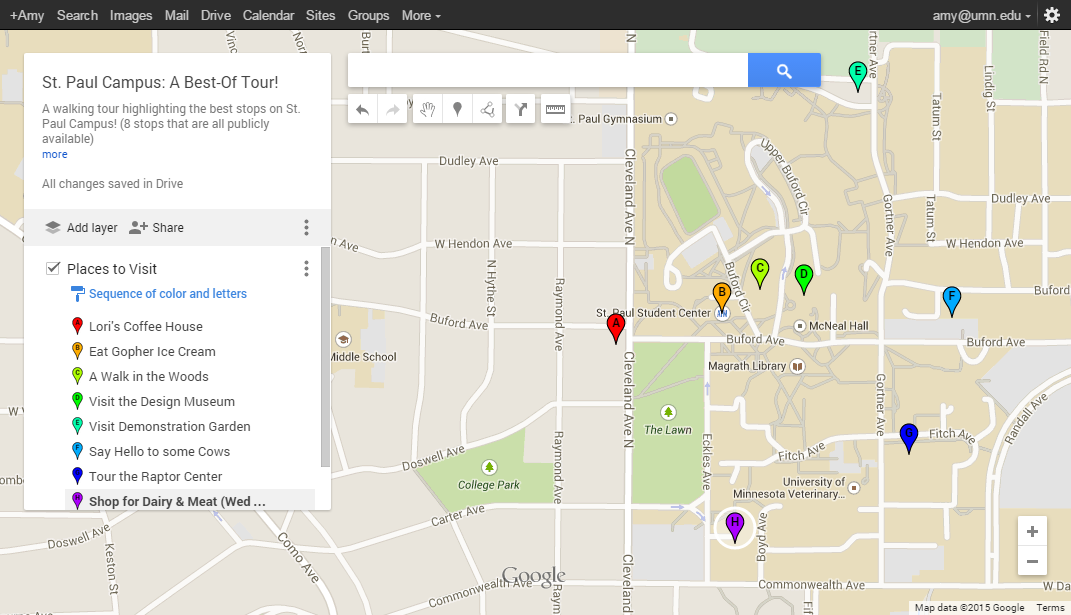The width and height of the screenshot is (1071, 615).
Task: Click the 'more' link in the description
Action: coord(54,153)
